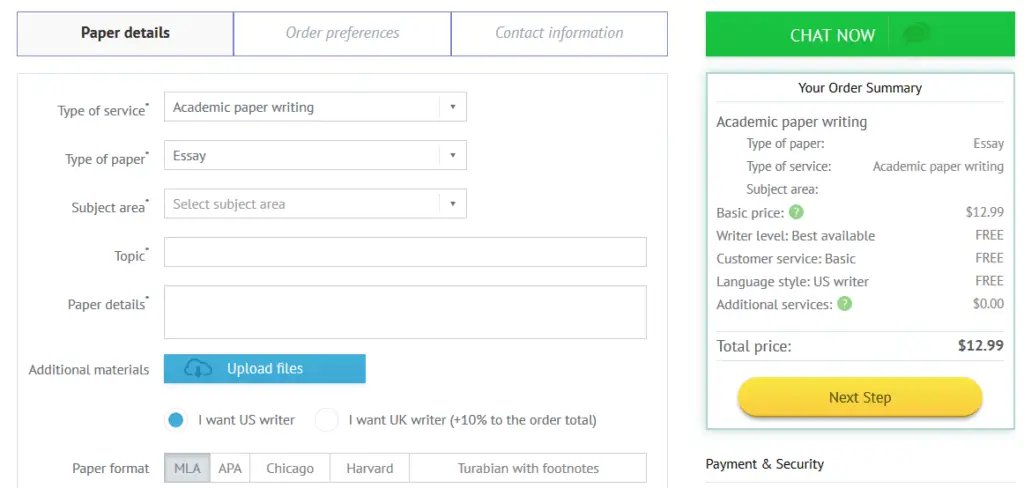Select APA paper format
The image size is (1024, 488).
point(230,468)
